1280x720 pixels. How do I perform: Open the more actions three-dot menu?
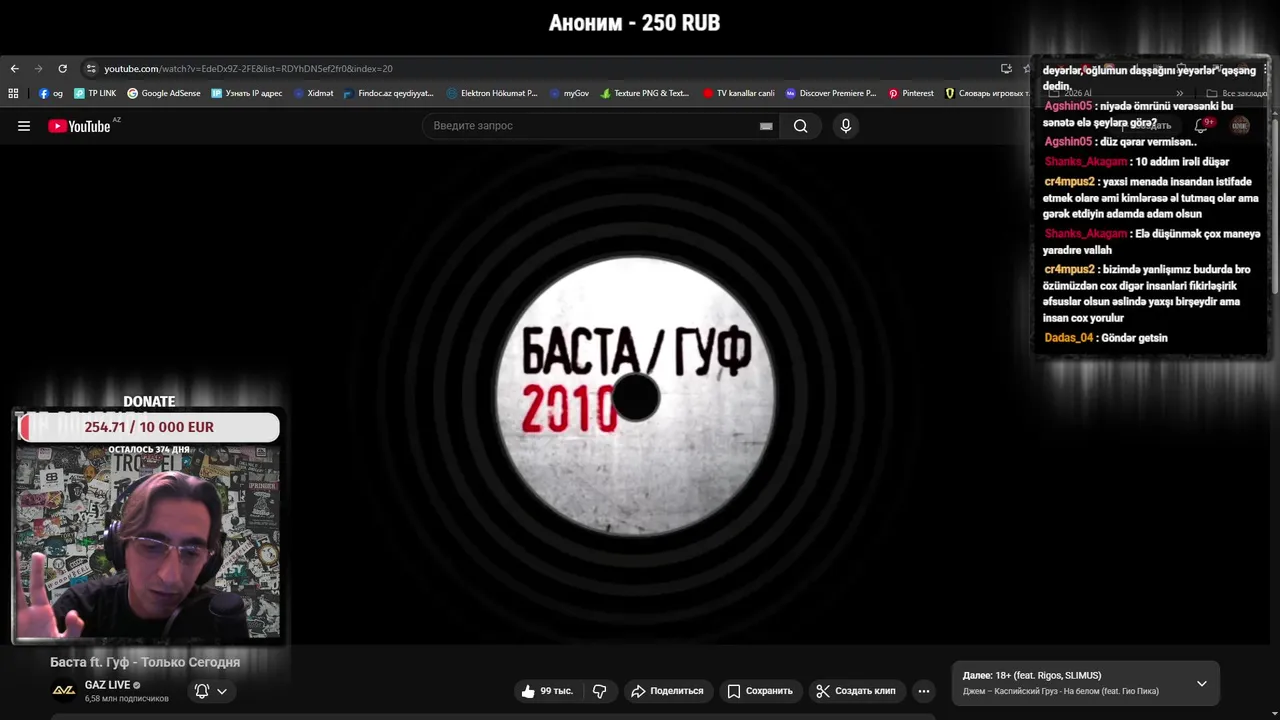(x=924, y=691)
